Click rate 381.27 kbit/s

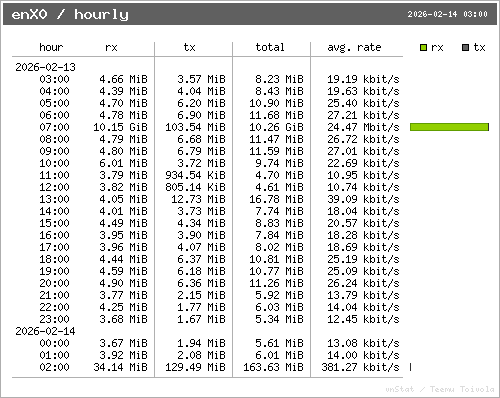tap(360, 367)
